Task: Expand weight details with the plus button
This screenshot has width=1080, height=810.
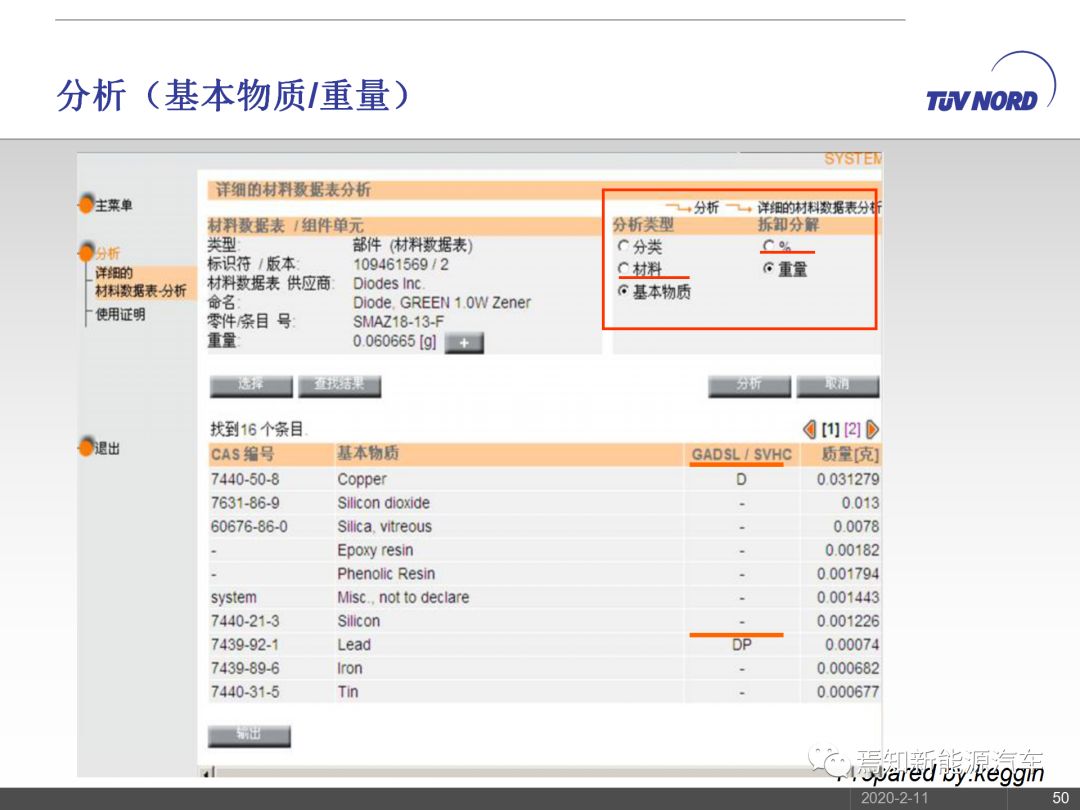Action: [463, 343]
